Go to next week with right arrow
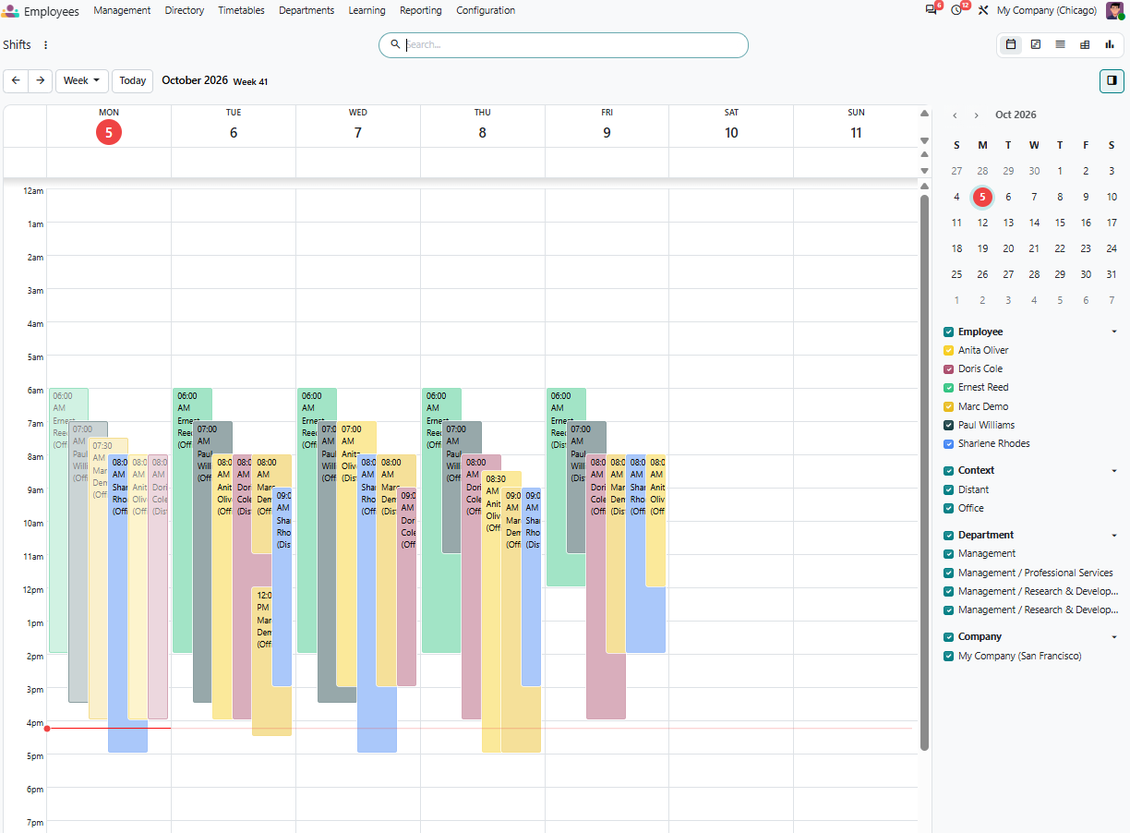 pos(40,81)
